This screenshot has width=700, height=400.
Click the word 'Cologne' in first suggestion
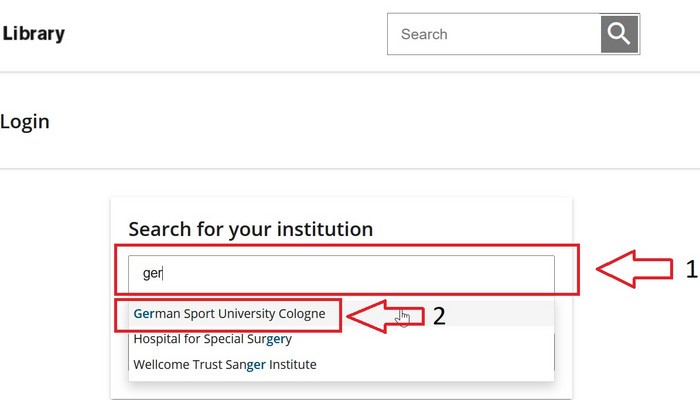tap(302, 314)
